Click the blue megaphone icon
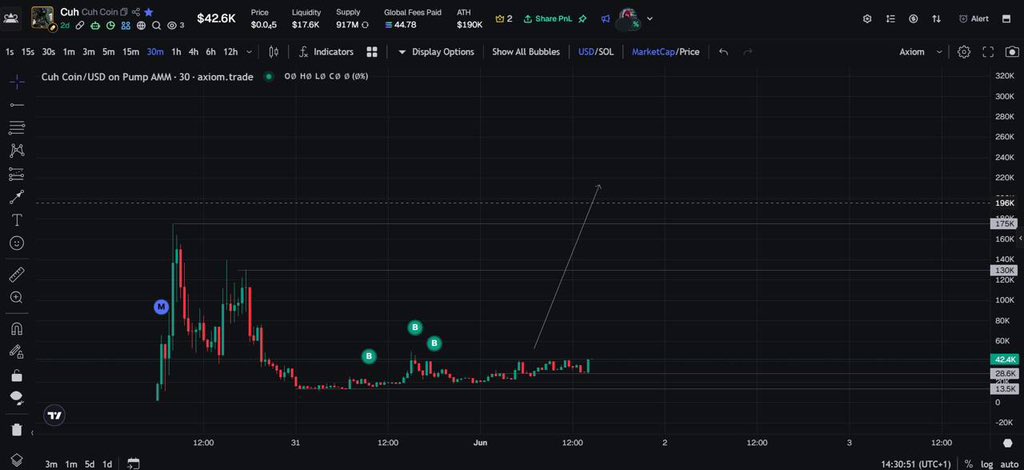The image size is (1024, 470). point(605,20)
